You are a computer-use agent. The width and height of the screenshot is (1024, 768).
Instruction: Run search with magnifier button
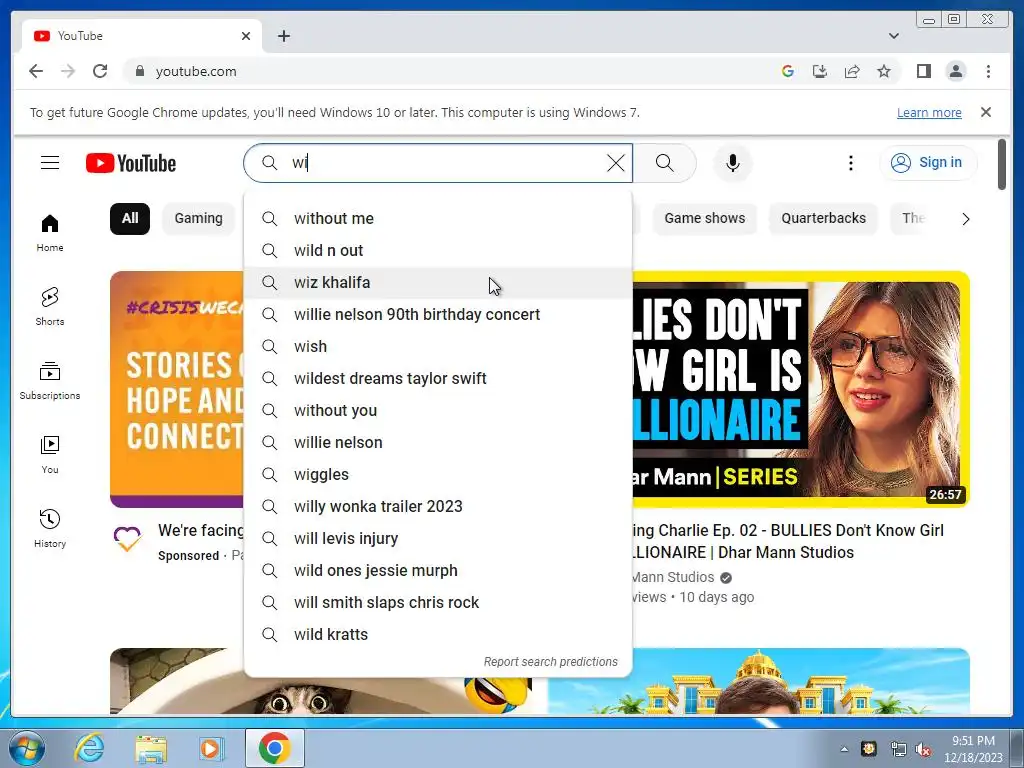click(664, 163)
